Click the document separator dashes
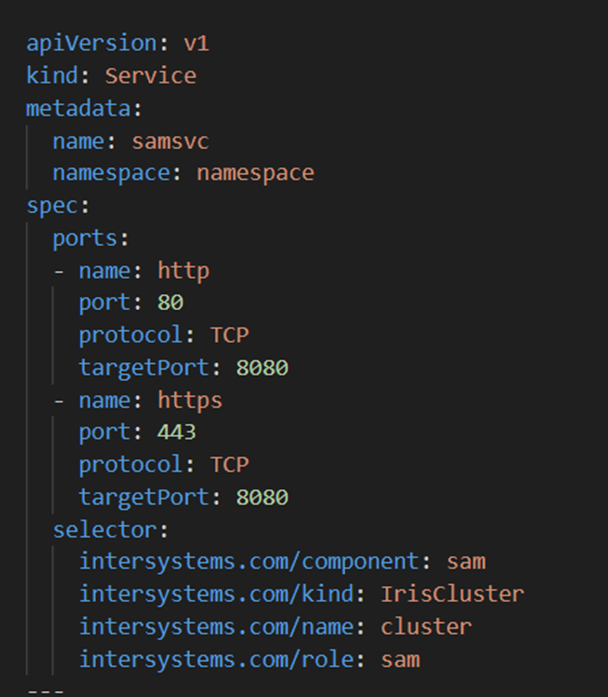This screenshot has height=697, width=608. 46,691
